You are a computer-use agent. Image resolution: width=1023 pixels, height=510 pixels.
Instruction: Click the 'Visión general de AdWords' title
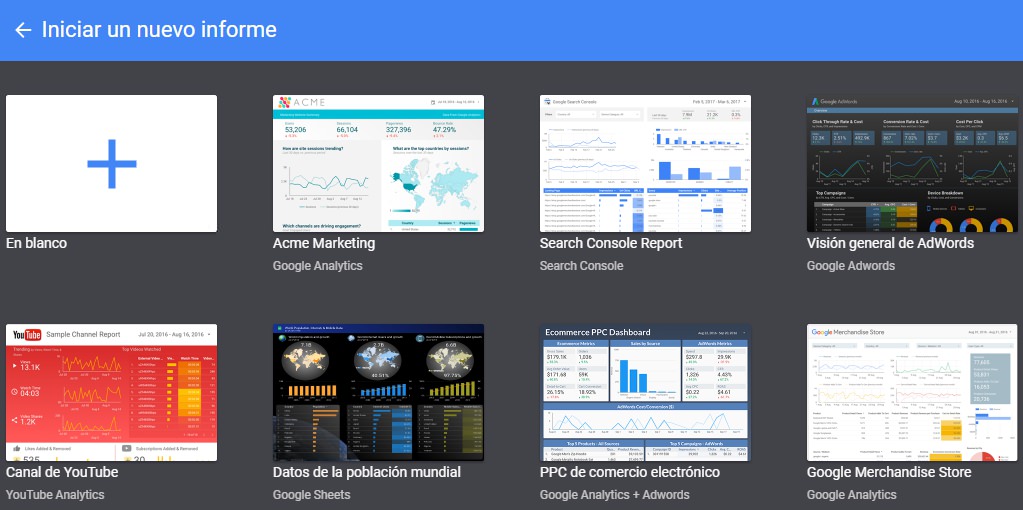tap(890, 243)
